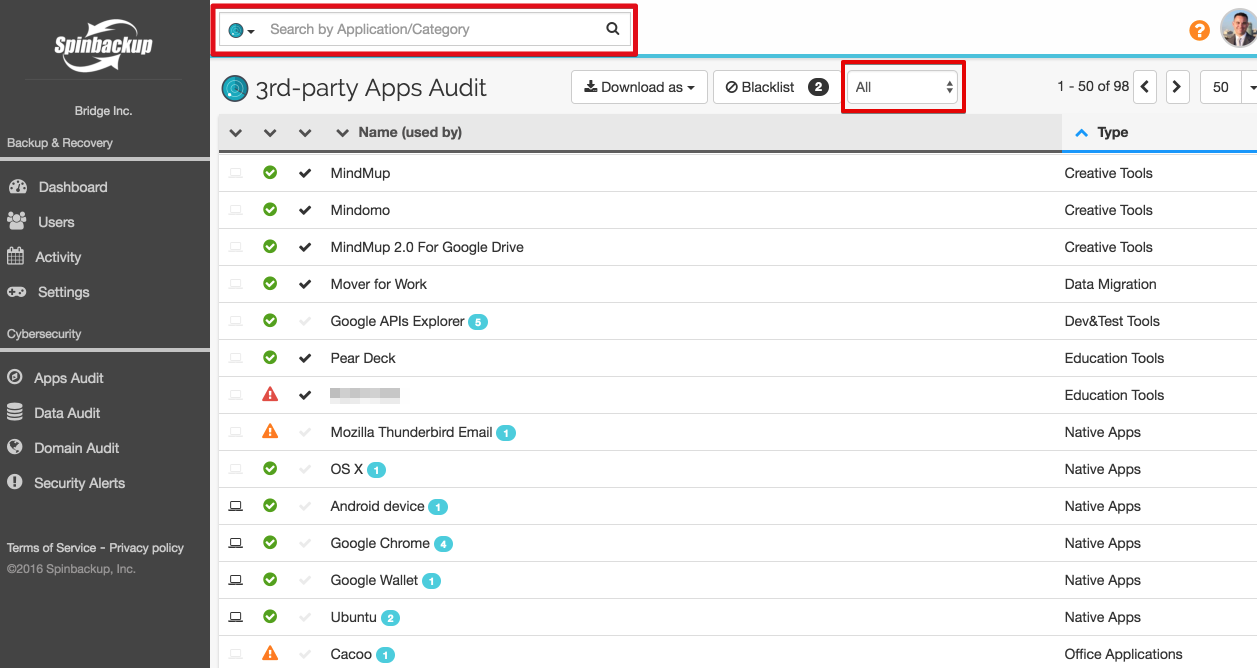Click user count badge for Google APIs Explorer
Screen dimensions: 1257x668
point(478,322)
